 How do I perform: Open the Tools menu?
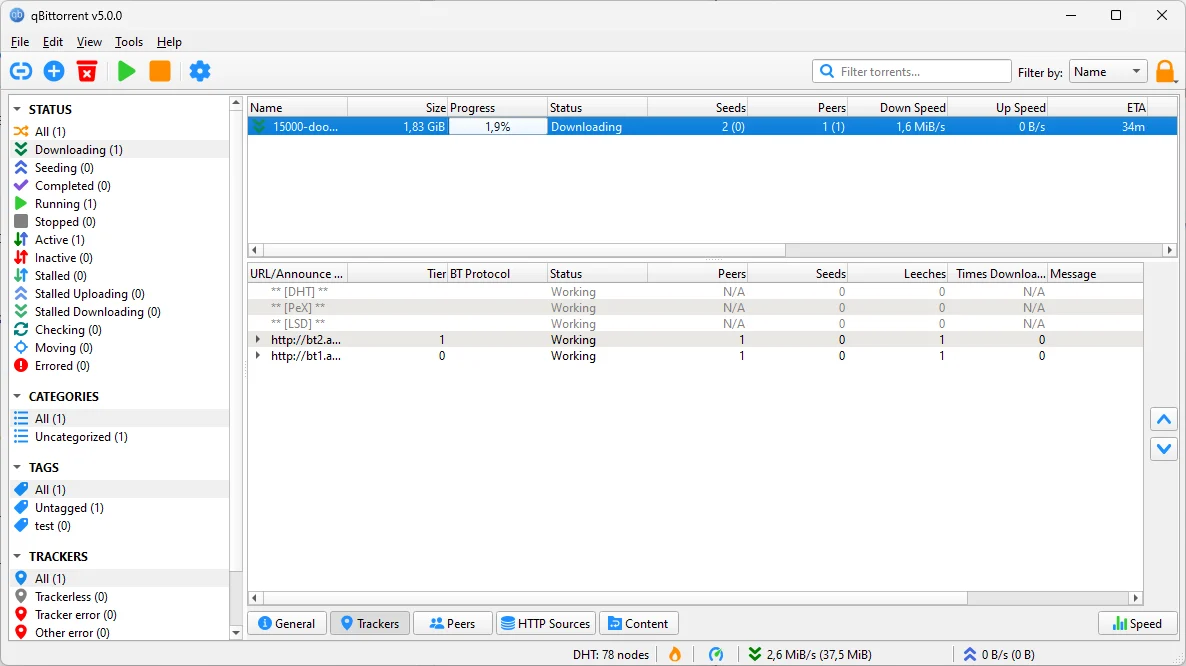(x=129, y=42)
